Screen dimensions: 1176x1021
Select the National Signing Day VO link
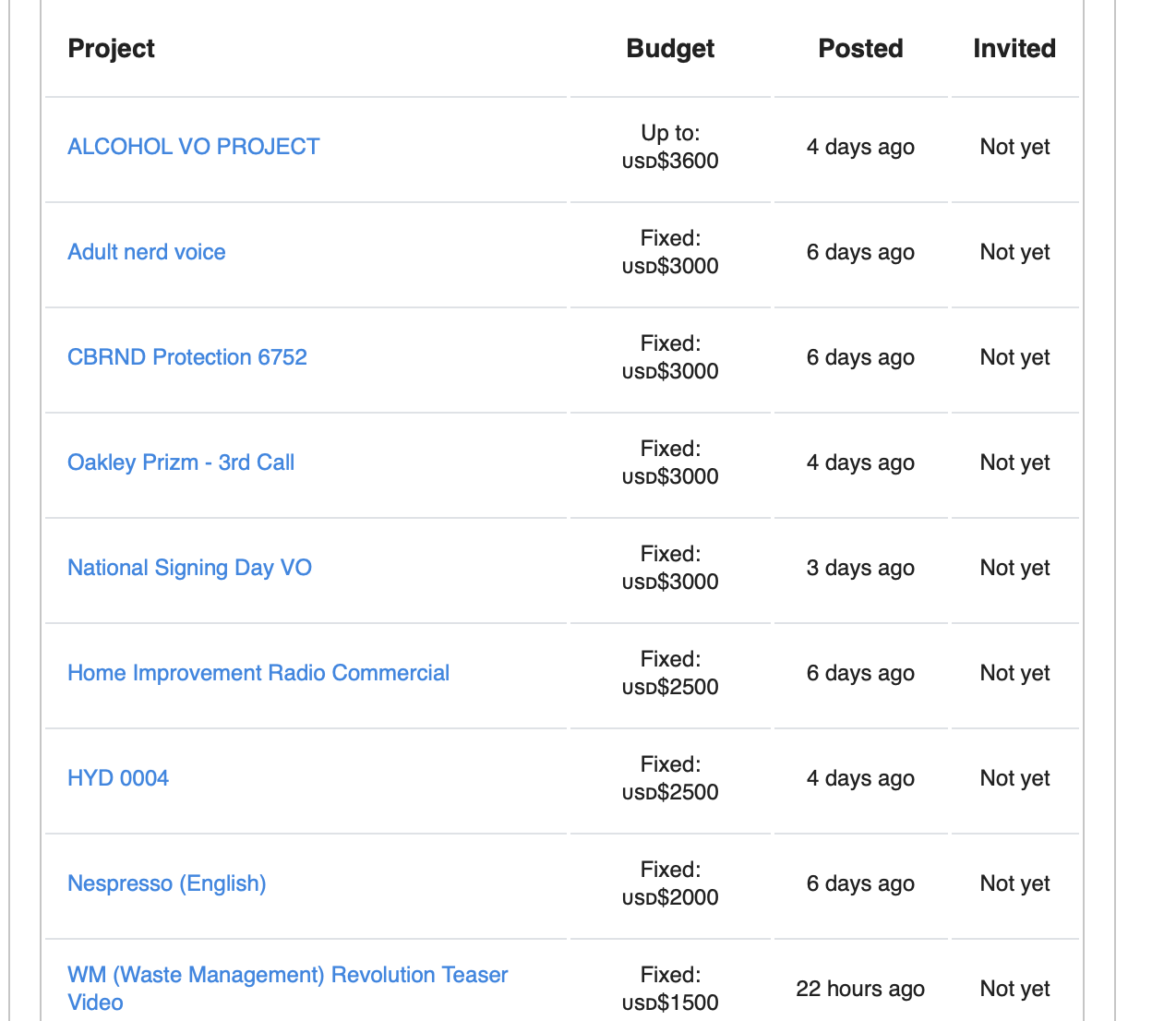tap(189, 568)
